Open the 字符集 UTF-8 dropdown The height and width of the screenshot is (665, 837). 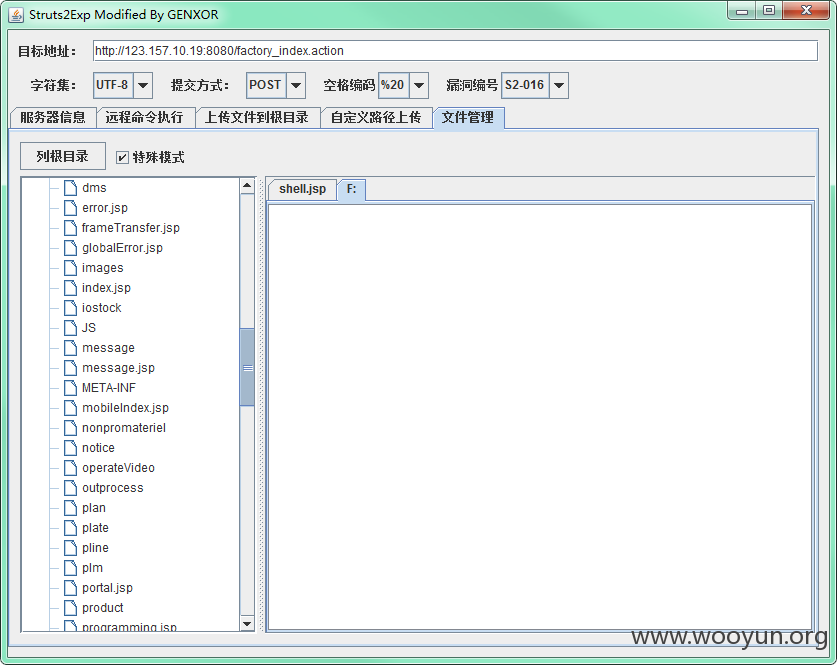[143, 85]
